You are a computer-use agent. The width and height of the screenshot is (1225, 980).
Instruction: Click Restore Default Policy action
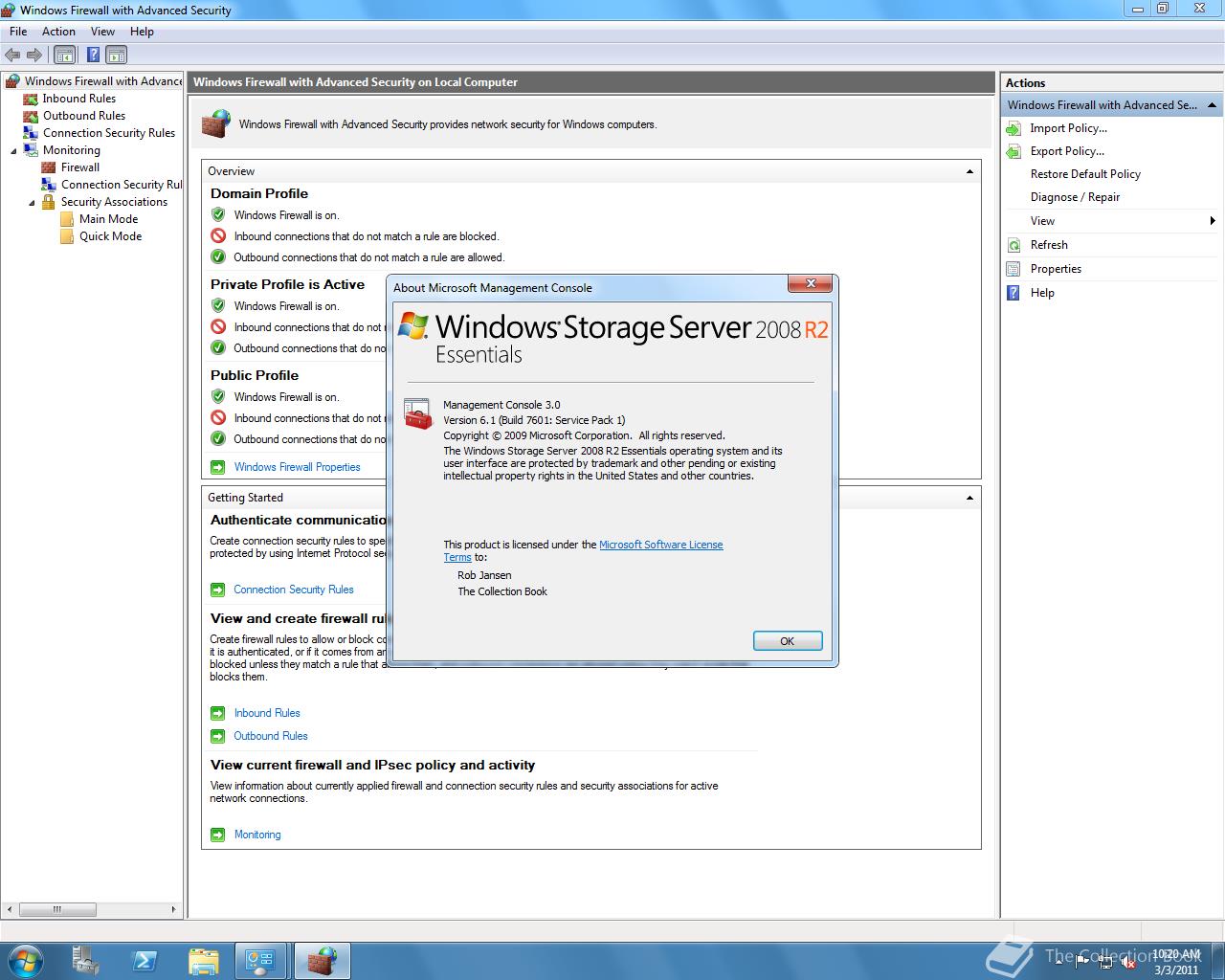point(1085,174)
